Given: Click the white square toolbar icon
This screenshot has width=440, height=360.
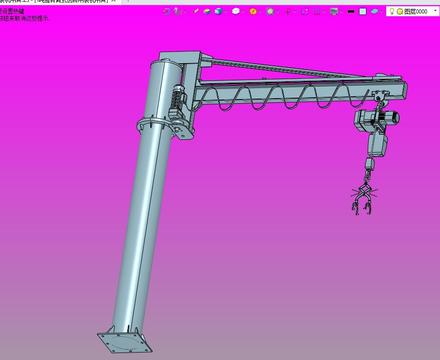Looking at the screenshot, I should [363, 12].
